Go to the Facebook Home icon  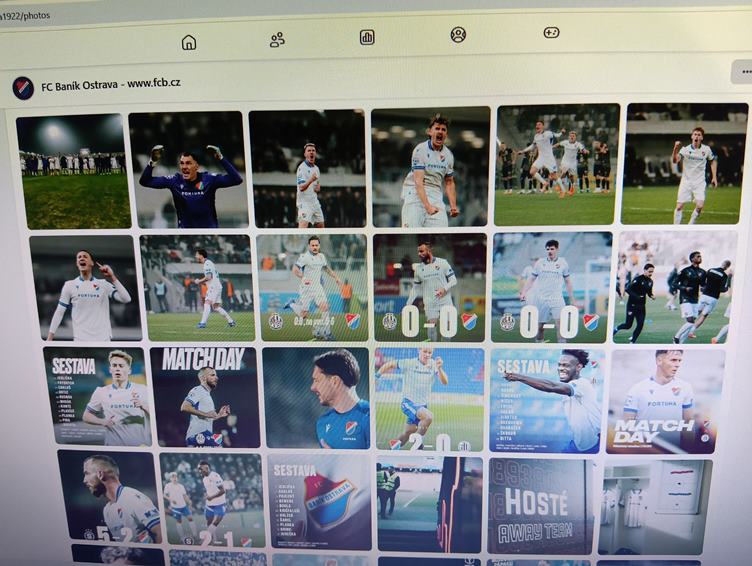point(189,42)
